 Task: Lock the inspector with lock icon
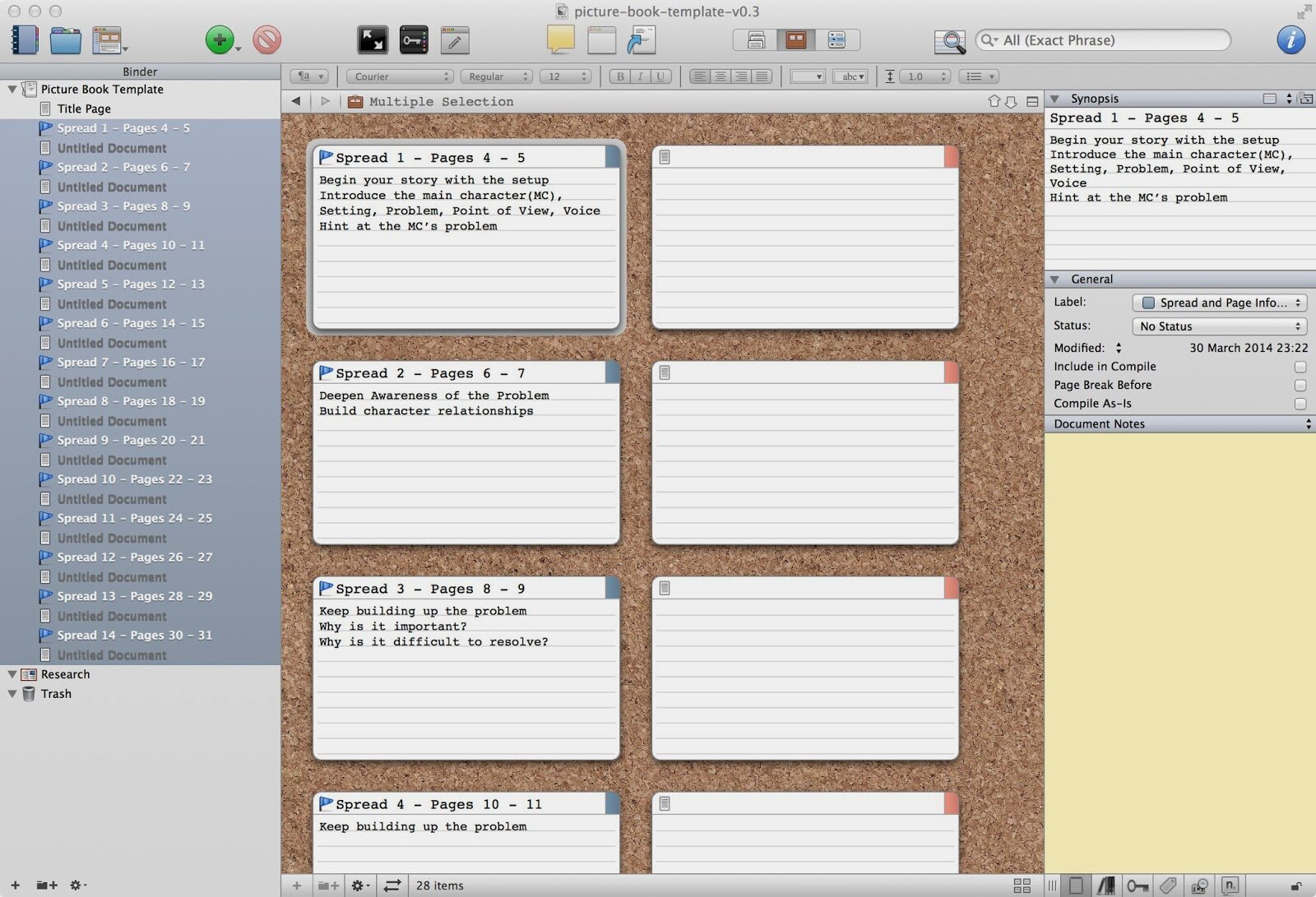tap(1297, 886)
